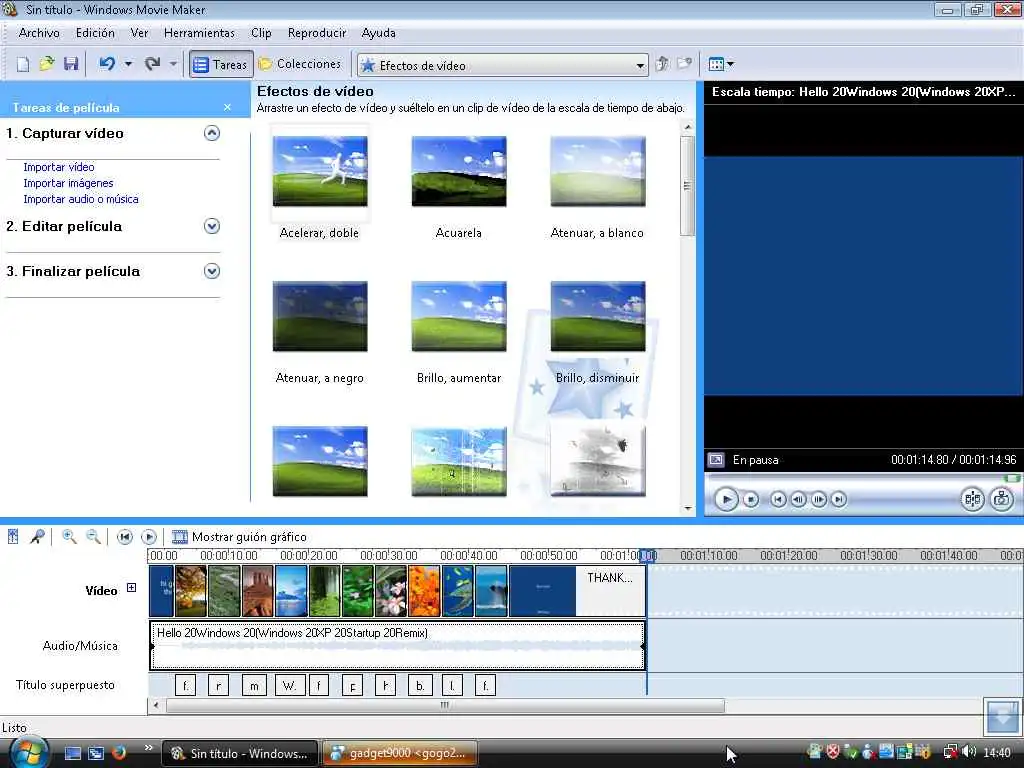Select the THANK... clip on video track
1024x768 pixels.
[611, 591]
